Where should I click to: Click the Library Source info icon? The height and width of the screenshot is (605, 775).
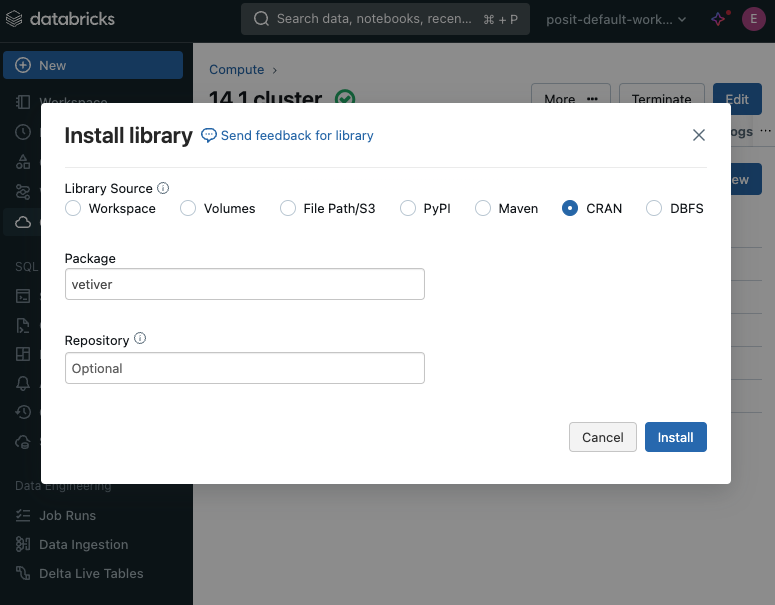pos(163,188)
